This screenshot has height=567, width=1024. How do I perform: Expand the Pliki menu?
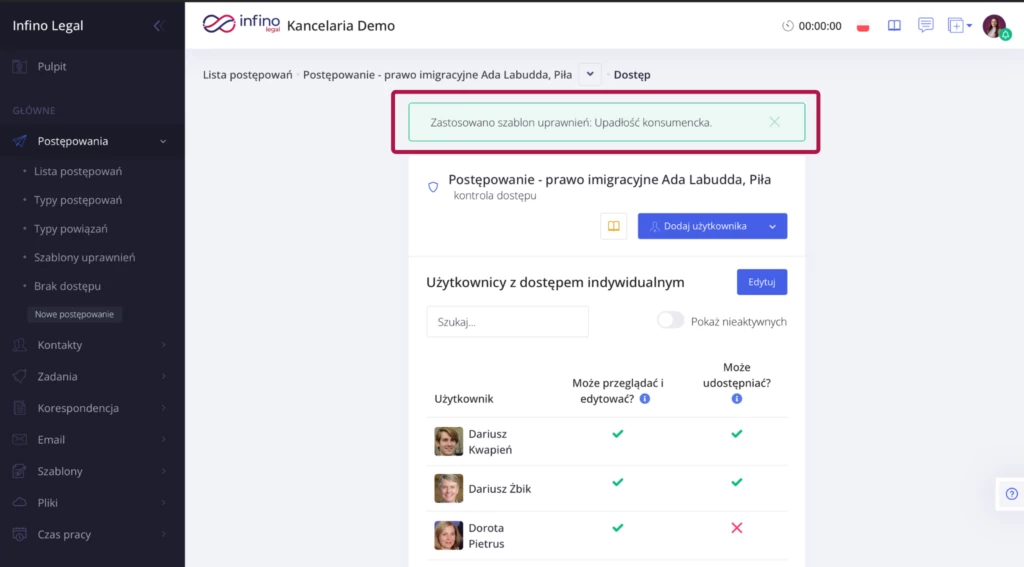[163, 502]
